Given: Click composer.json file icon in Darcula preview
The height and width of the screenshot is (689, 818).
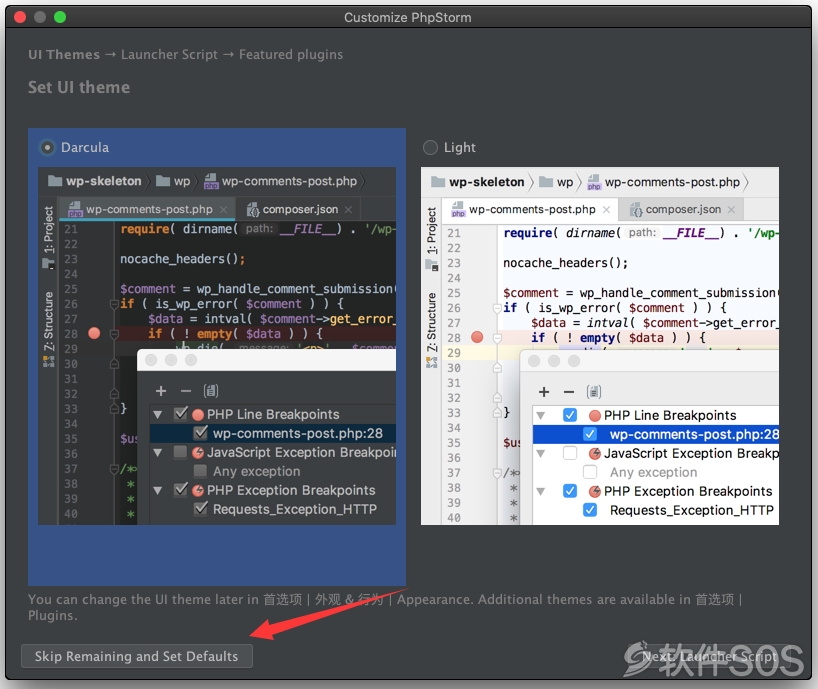Looking at the screenshot, I should tap(253, 210).
